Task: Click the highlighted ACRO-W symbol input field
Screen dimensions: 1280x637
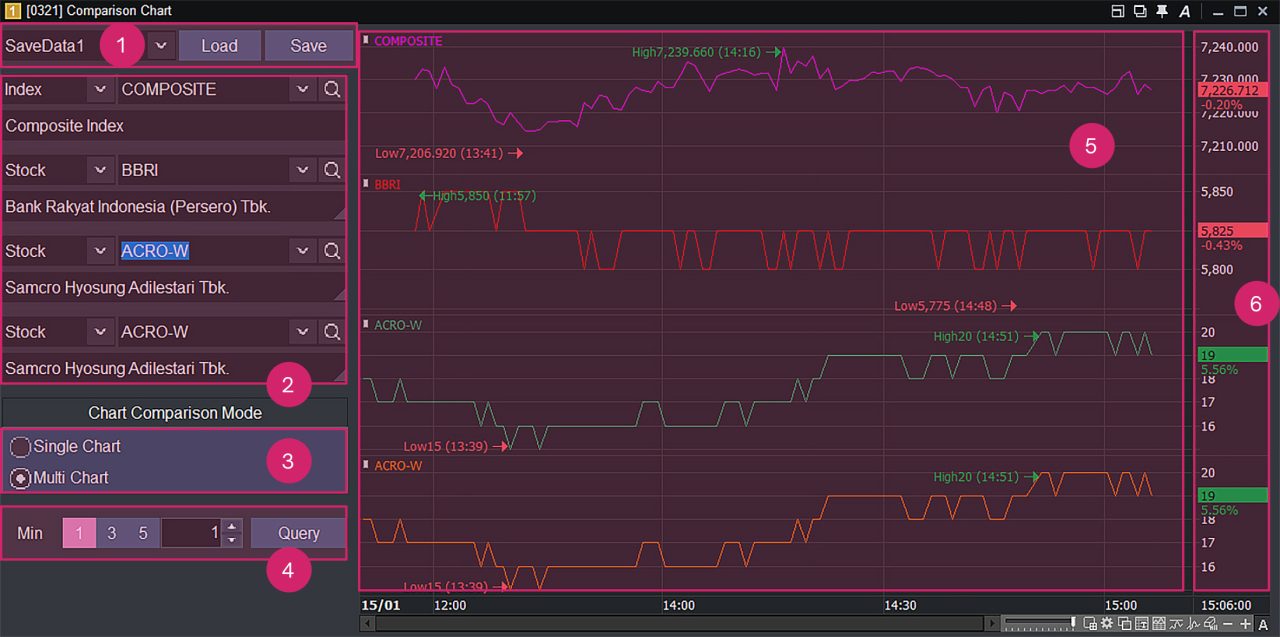Action: tap(200, 251)
